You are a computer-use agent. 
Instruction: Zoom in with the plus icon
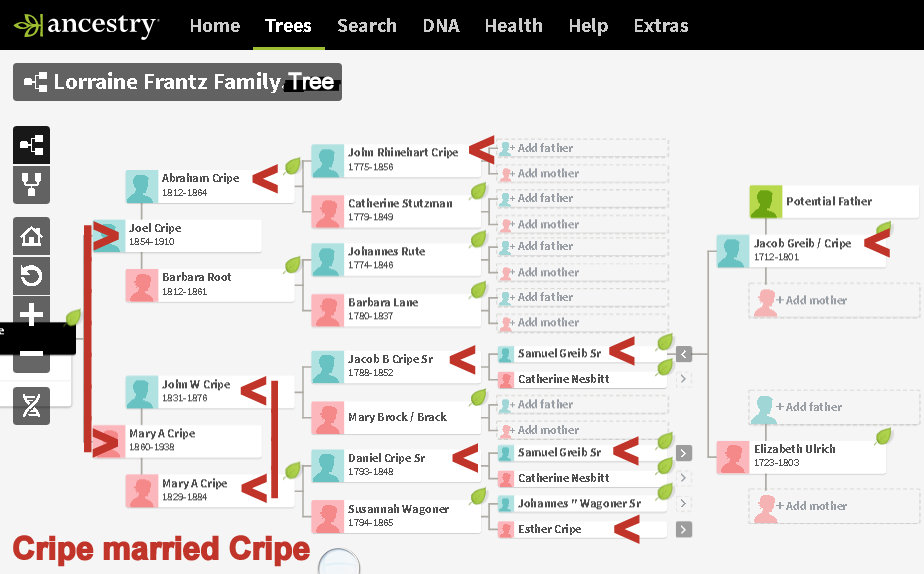click(31, 314)
